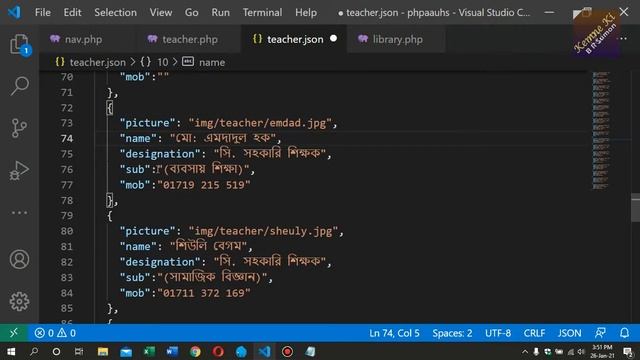Image resolution: width=640 pixels, height=360 pixels.
Task: Open the Run menu
Action: [x=220, y=13]
